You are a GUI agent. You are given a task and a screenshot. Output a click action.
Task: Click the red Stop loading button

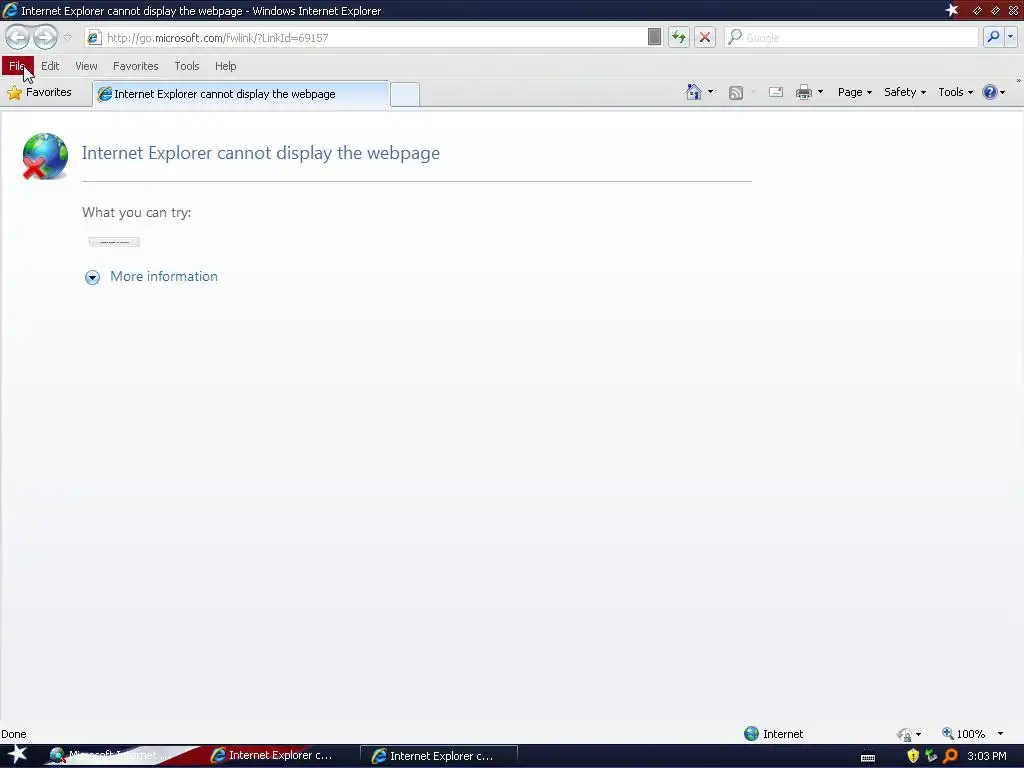(705, 37)
